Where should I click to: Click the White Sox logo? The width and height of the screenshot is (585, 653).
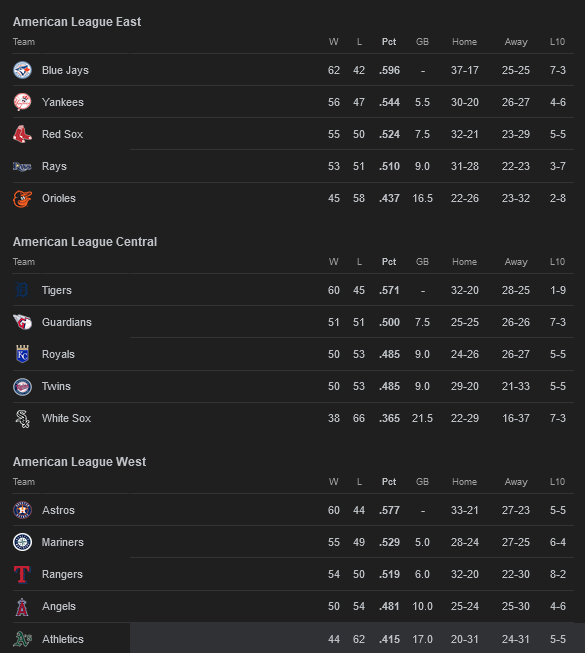[22, 419]
